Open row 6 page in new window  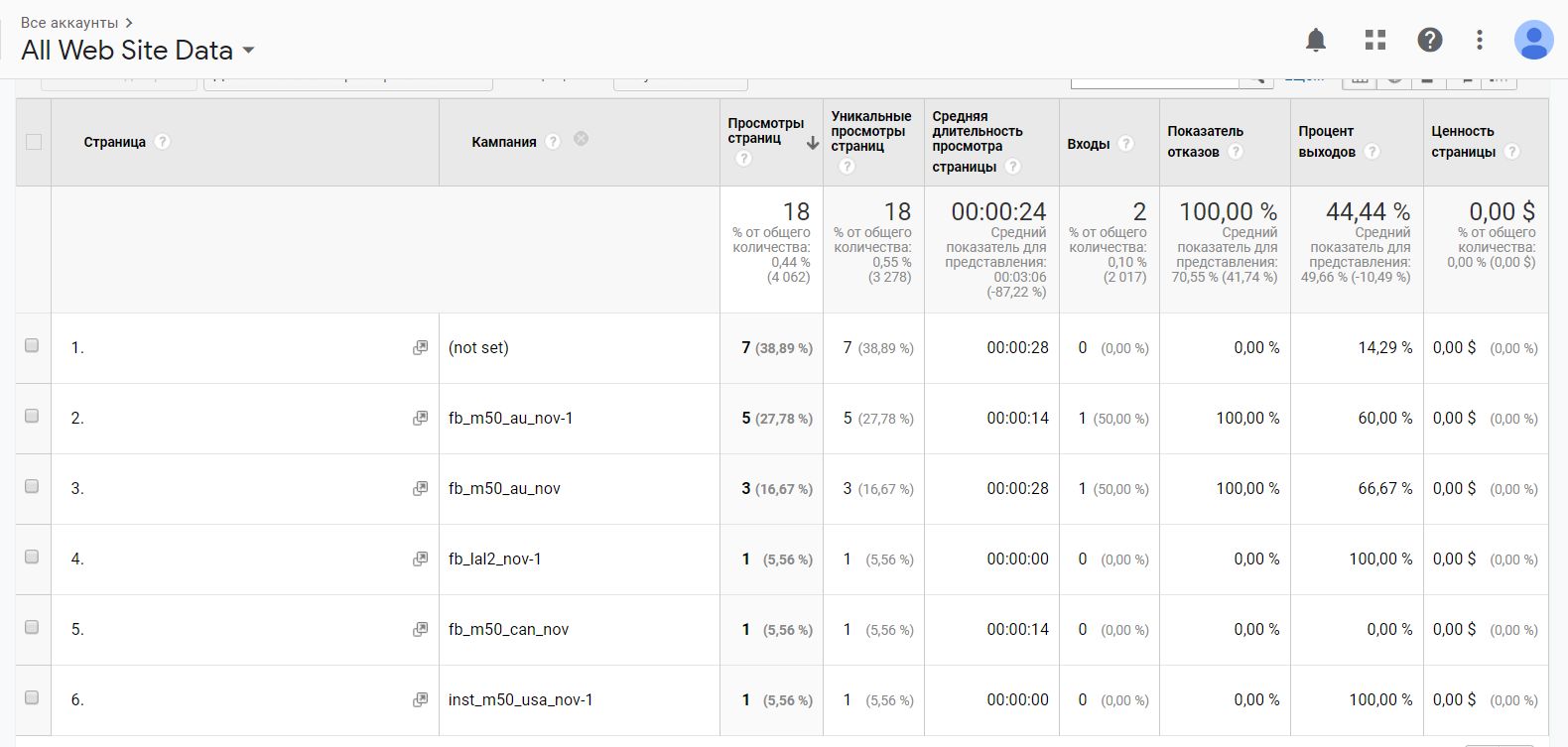421,700
